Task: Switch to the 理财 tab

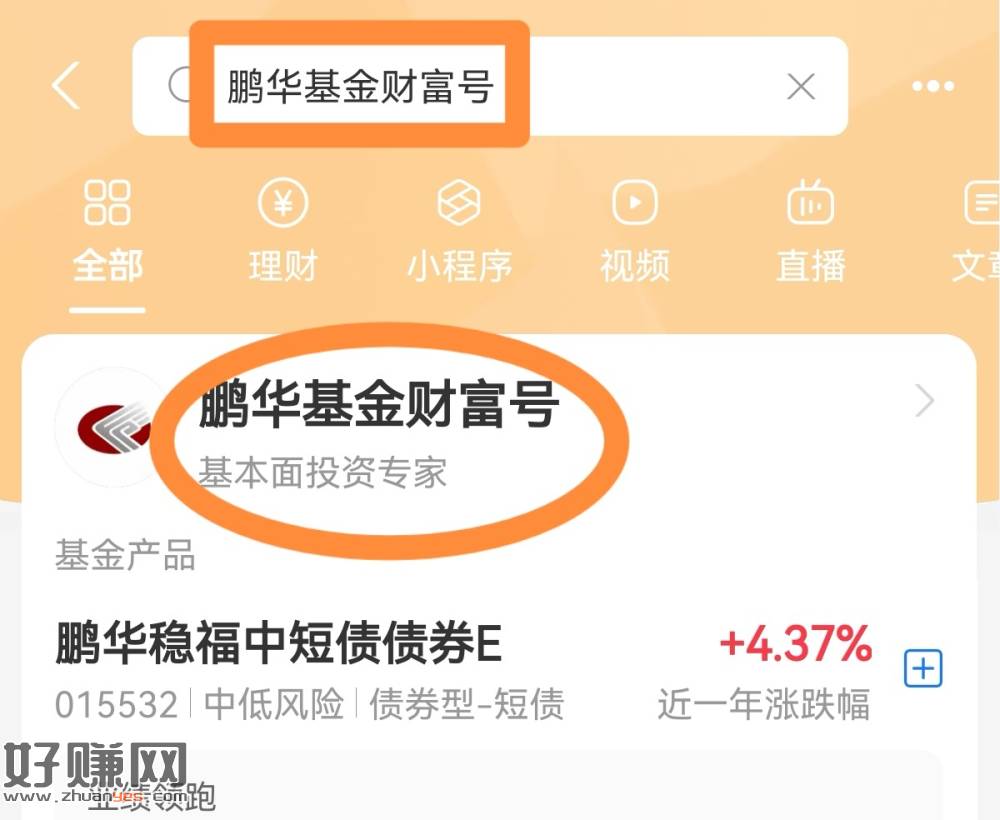Action: click(x=283, y=266)
